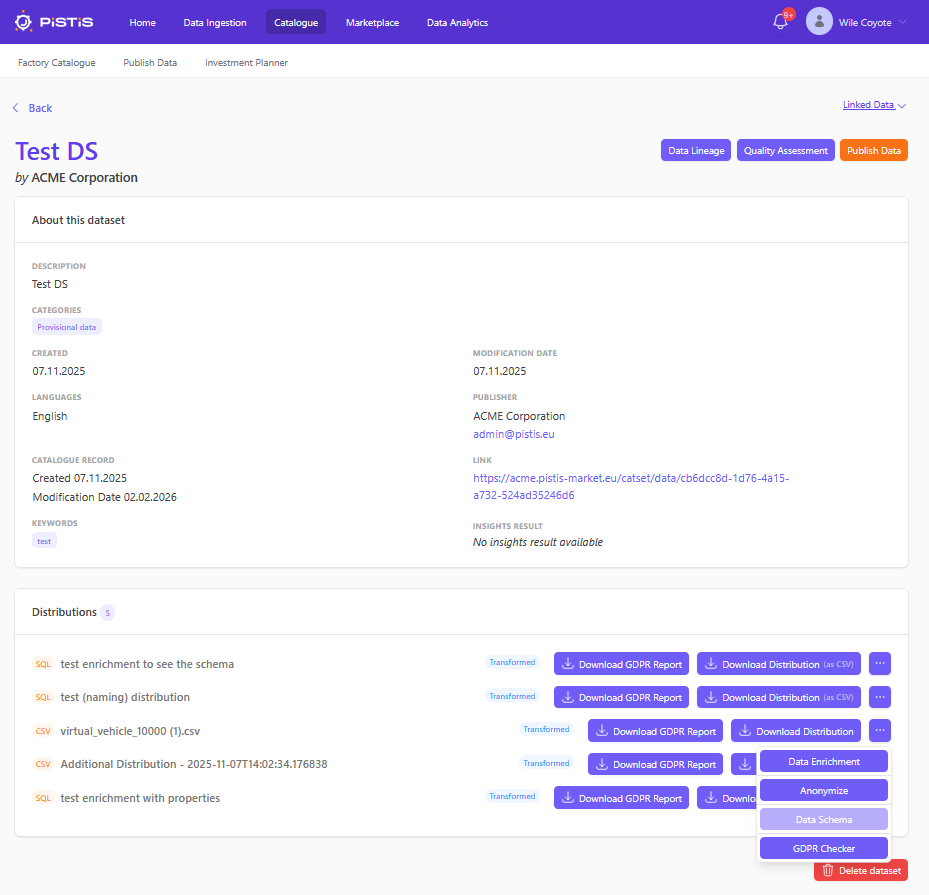
Task: Switch to the Publish Data tab
Action: [x=150, y=63]
